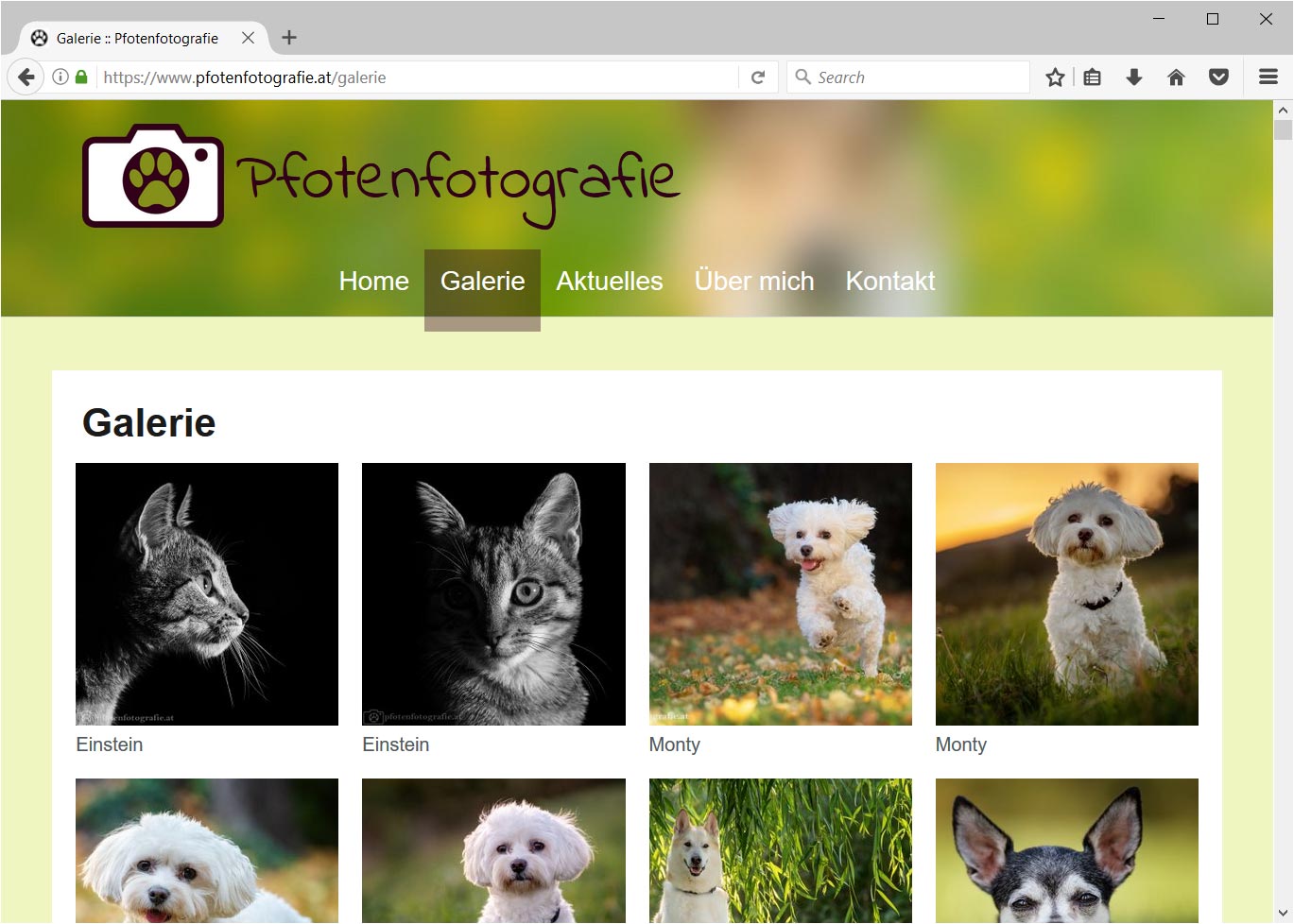Click the Monty caption under jumping dog
The image size is (1294, 924).
(x=675, y=744)
